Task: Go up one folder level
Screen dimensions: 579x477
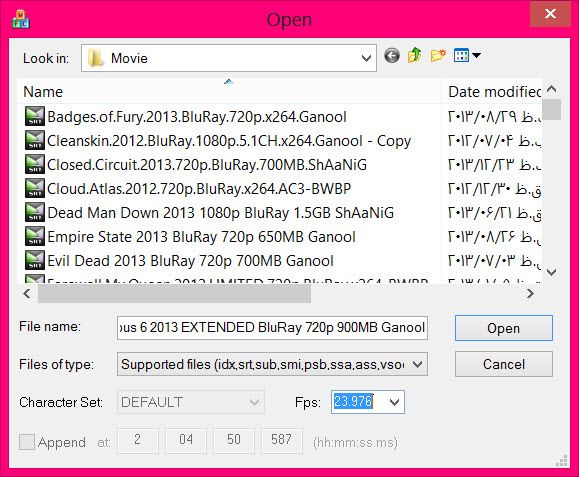Action: [415, 55]
